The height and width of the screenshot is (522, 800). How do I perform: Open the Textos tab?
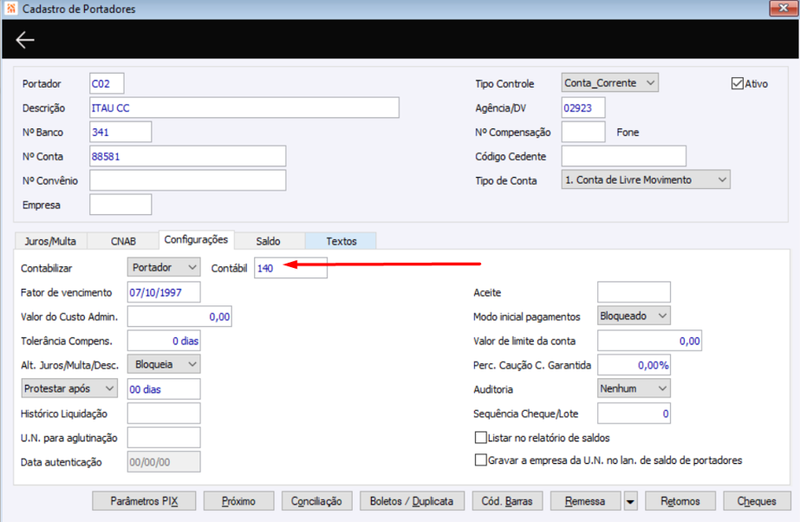(x=341, y=241)
